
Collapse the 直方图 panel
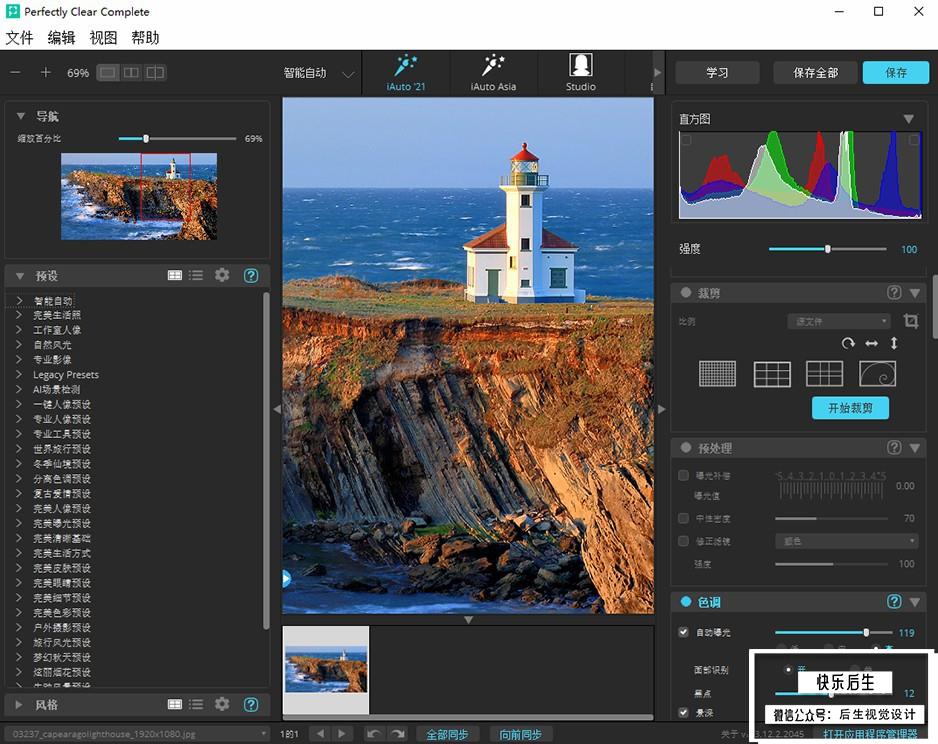click(909, 119)
